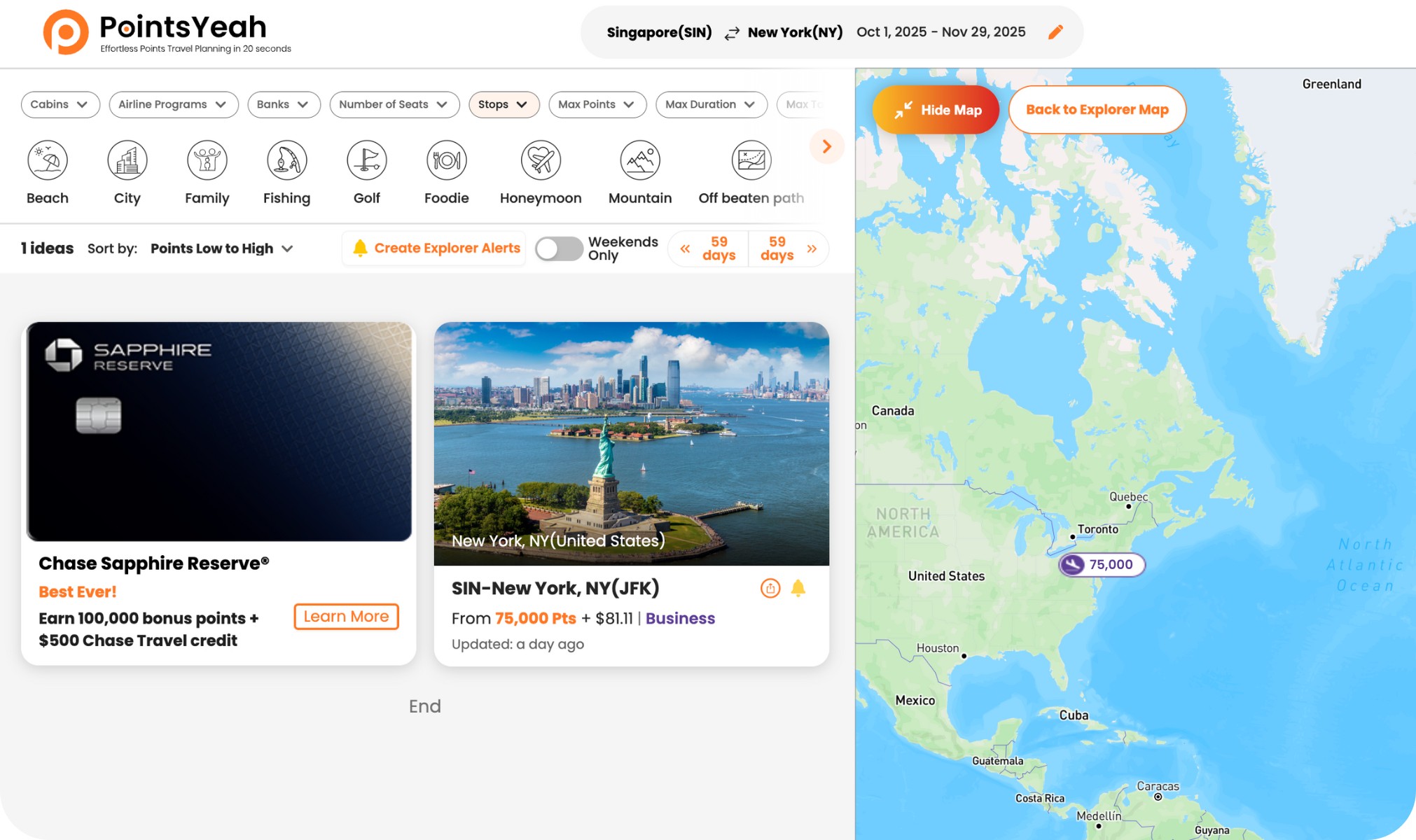This screenshot has width=1416, height=840.
Task: Change the Points Low to High sort
Action: click(x=221, y=248)
